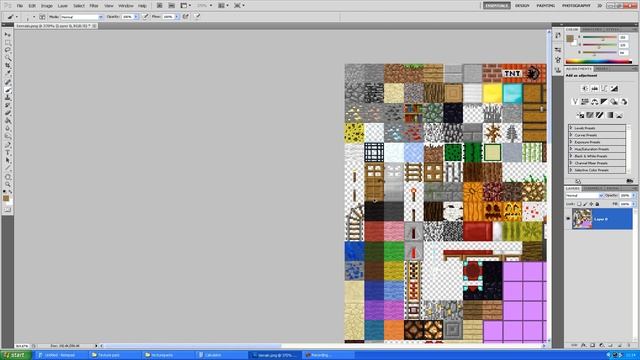Add an Exposure adjustment
640x360 pixels.
pos(614,89)
